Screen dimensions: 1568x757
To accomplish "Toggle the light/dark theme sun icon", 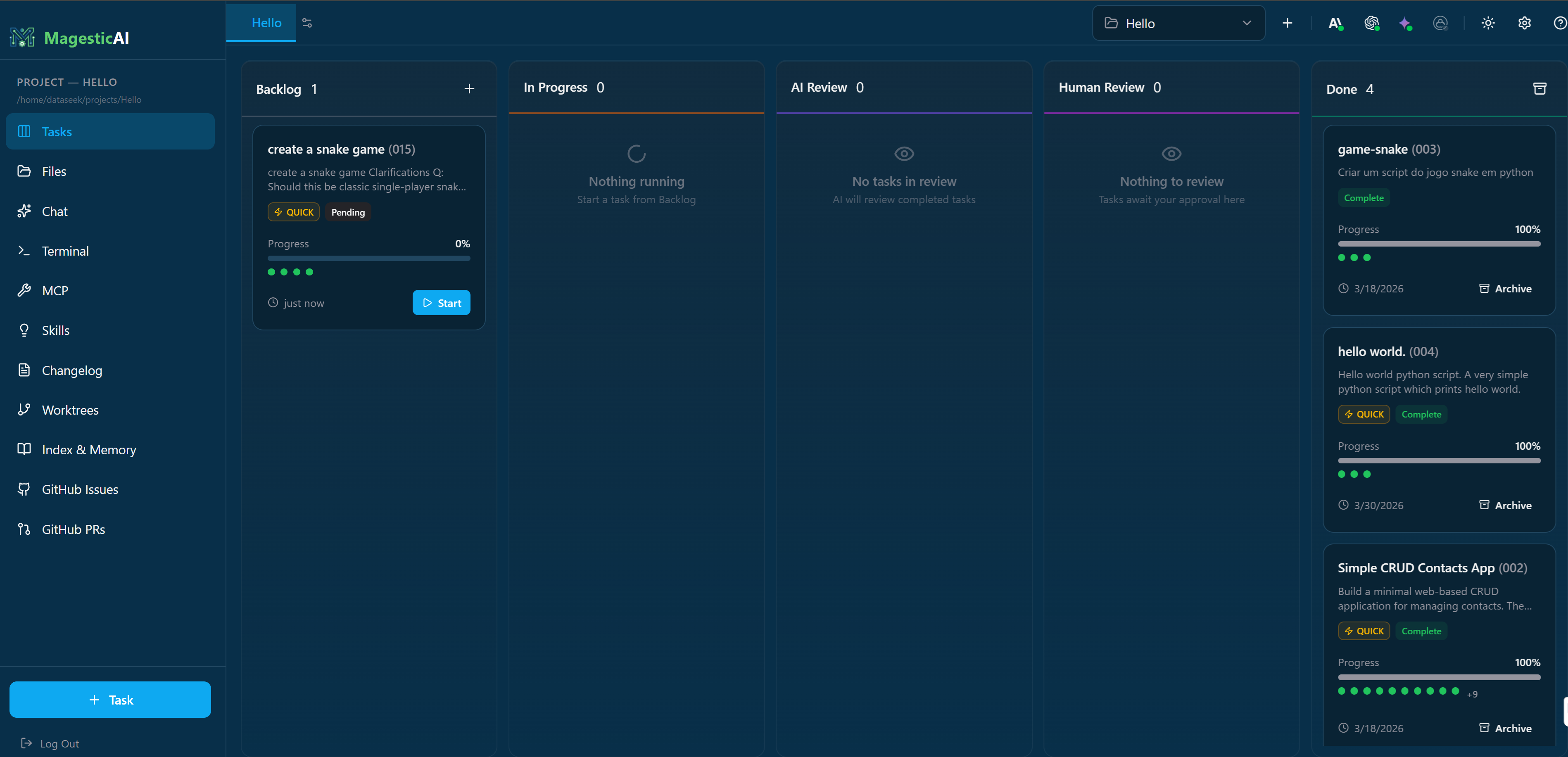I will point(1488,23).
